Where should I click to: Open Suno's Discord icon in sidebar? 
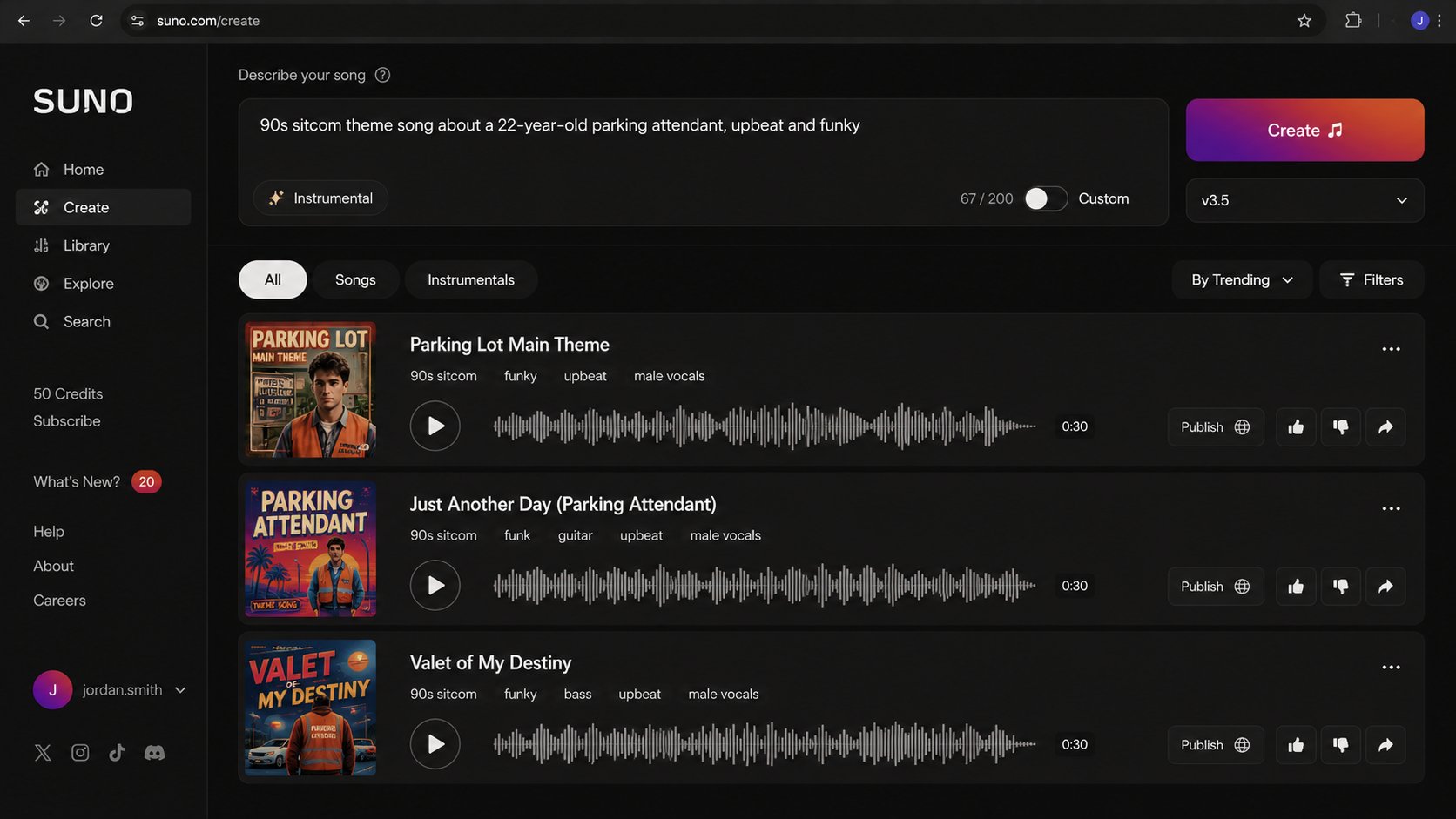tap(154, 753)
